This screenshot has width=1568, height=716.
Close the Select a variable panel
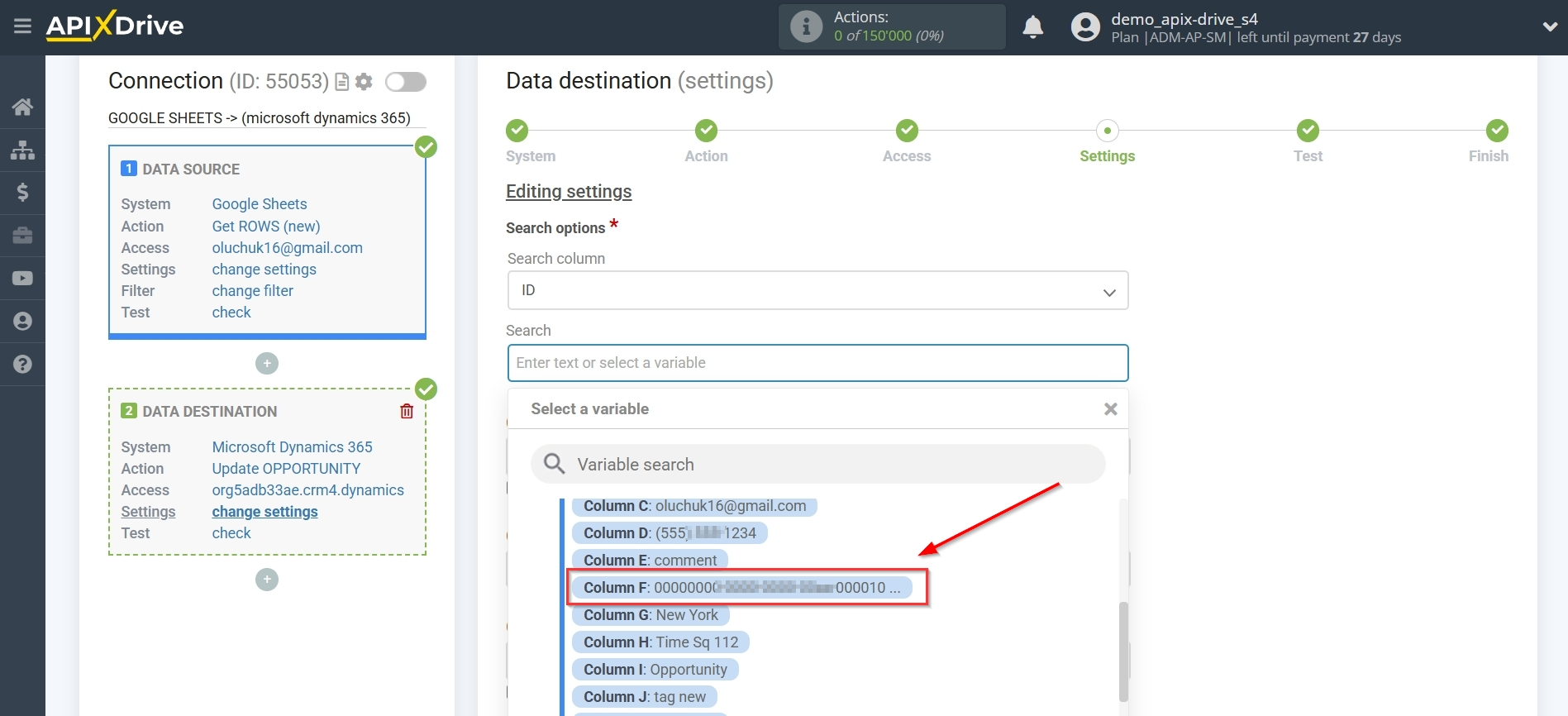tap(1110, 409)
